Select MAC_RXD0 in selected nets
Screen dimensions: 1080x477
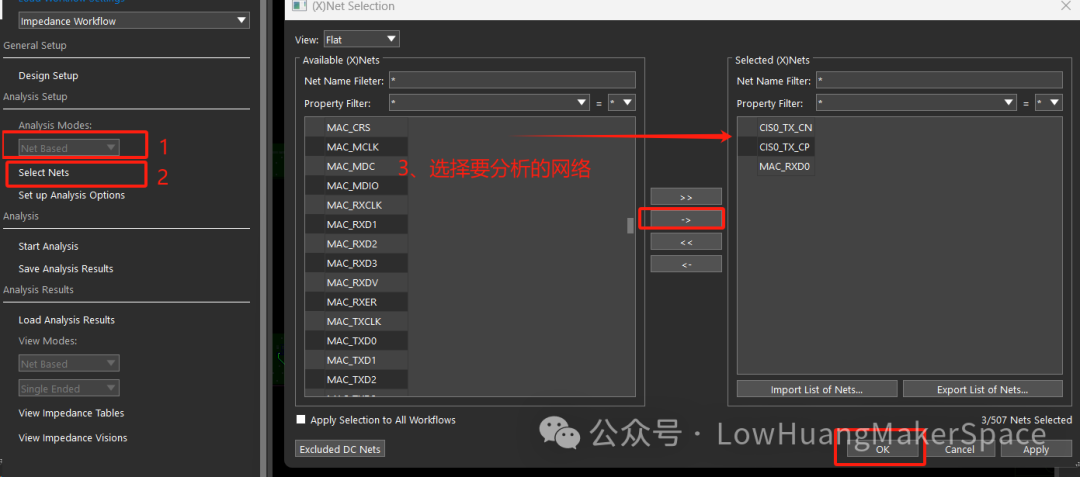pos(786,166)
